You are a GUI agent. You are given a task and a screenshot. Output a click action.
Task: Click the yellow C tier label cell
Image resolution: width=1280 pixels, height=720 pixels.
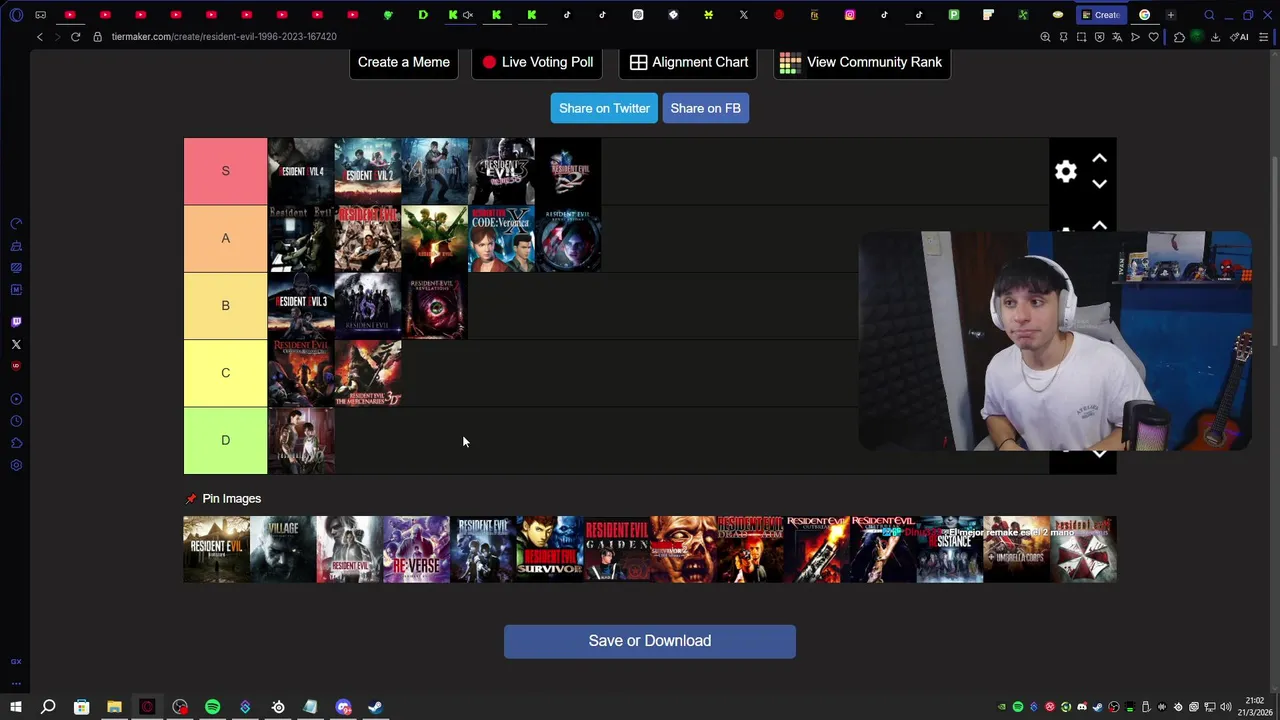tap(225, 373)
